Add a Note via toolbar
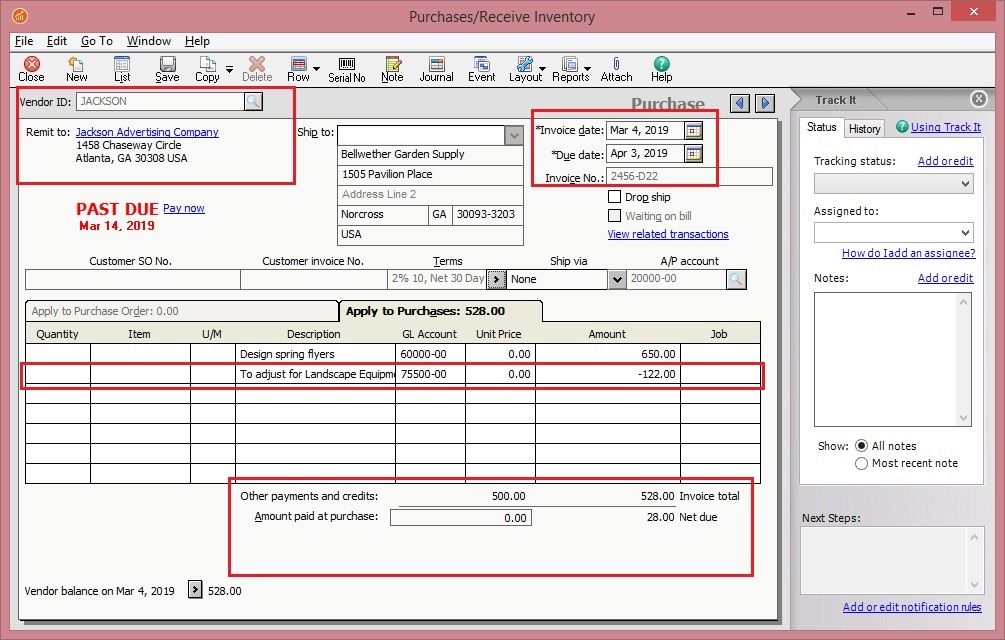This screenshot has width=1005, height=640. coord(392,69)
